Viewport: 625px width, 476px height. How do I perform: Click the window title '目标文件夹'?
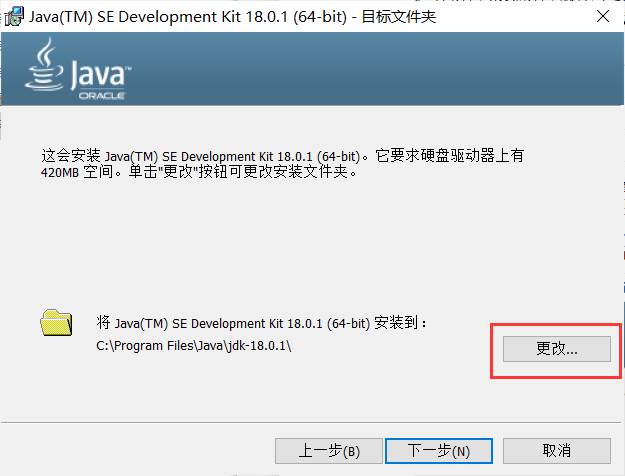tap(399, 17)
